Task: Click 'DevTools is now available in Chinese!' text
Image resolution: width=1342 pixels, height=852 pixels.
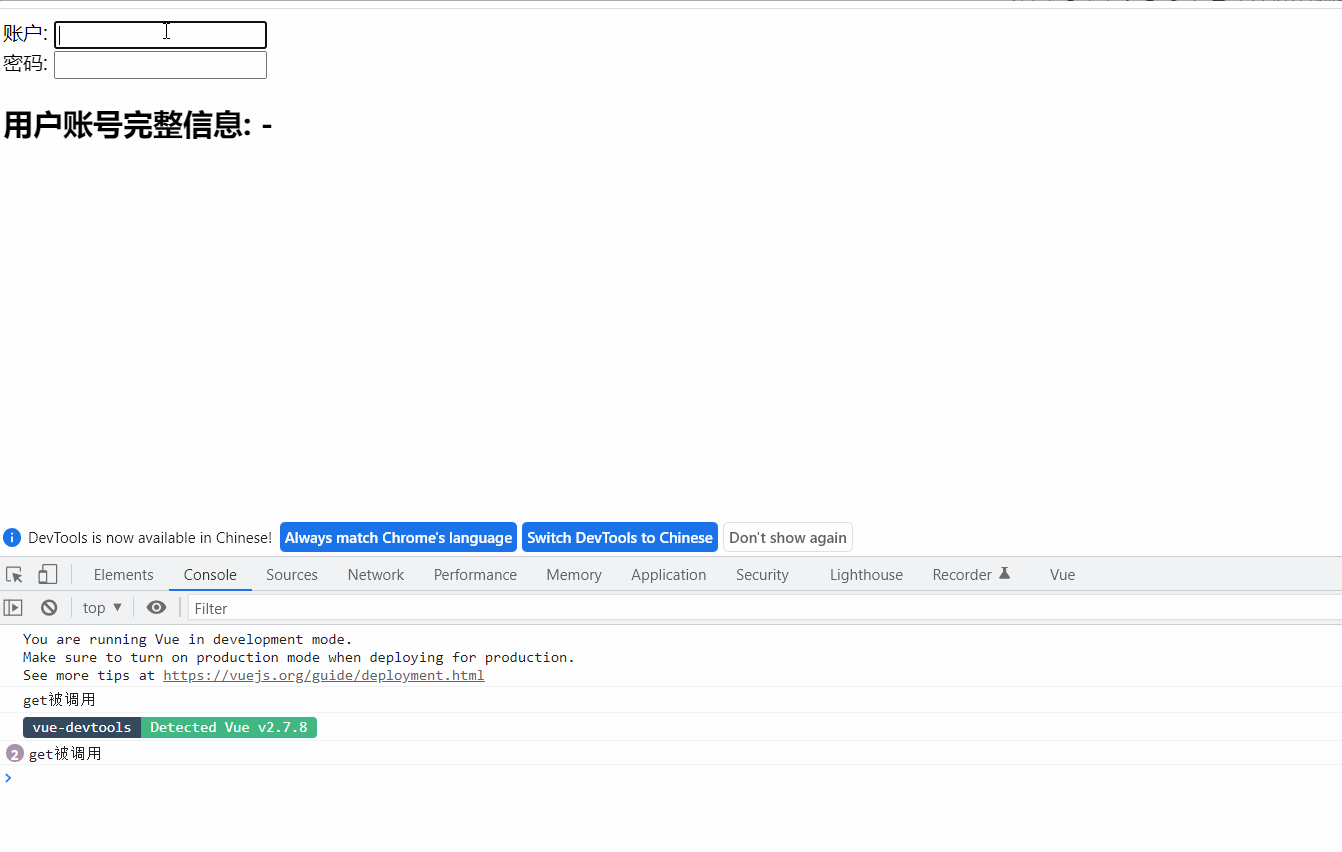Action: click(x=150, y=538)
